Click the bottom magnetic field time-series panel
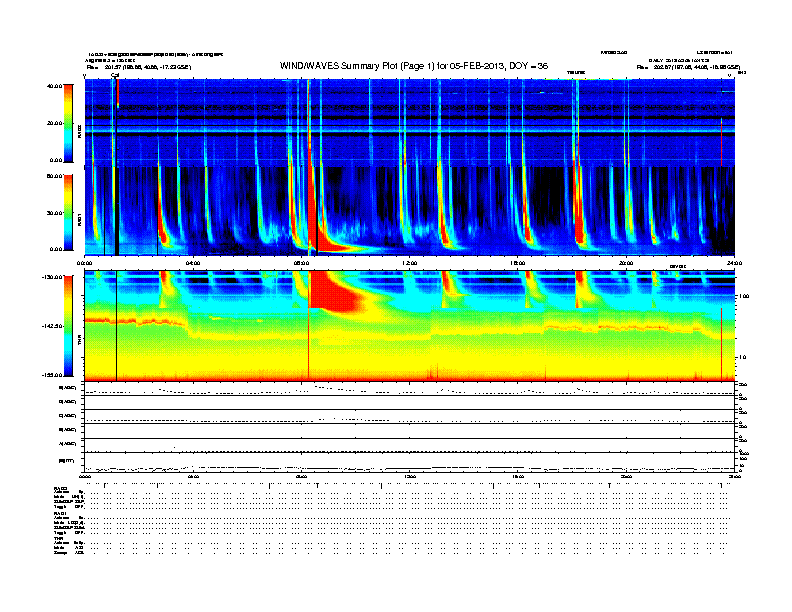The width and height of the screenshot is (792, 612). coord(409,462)
